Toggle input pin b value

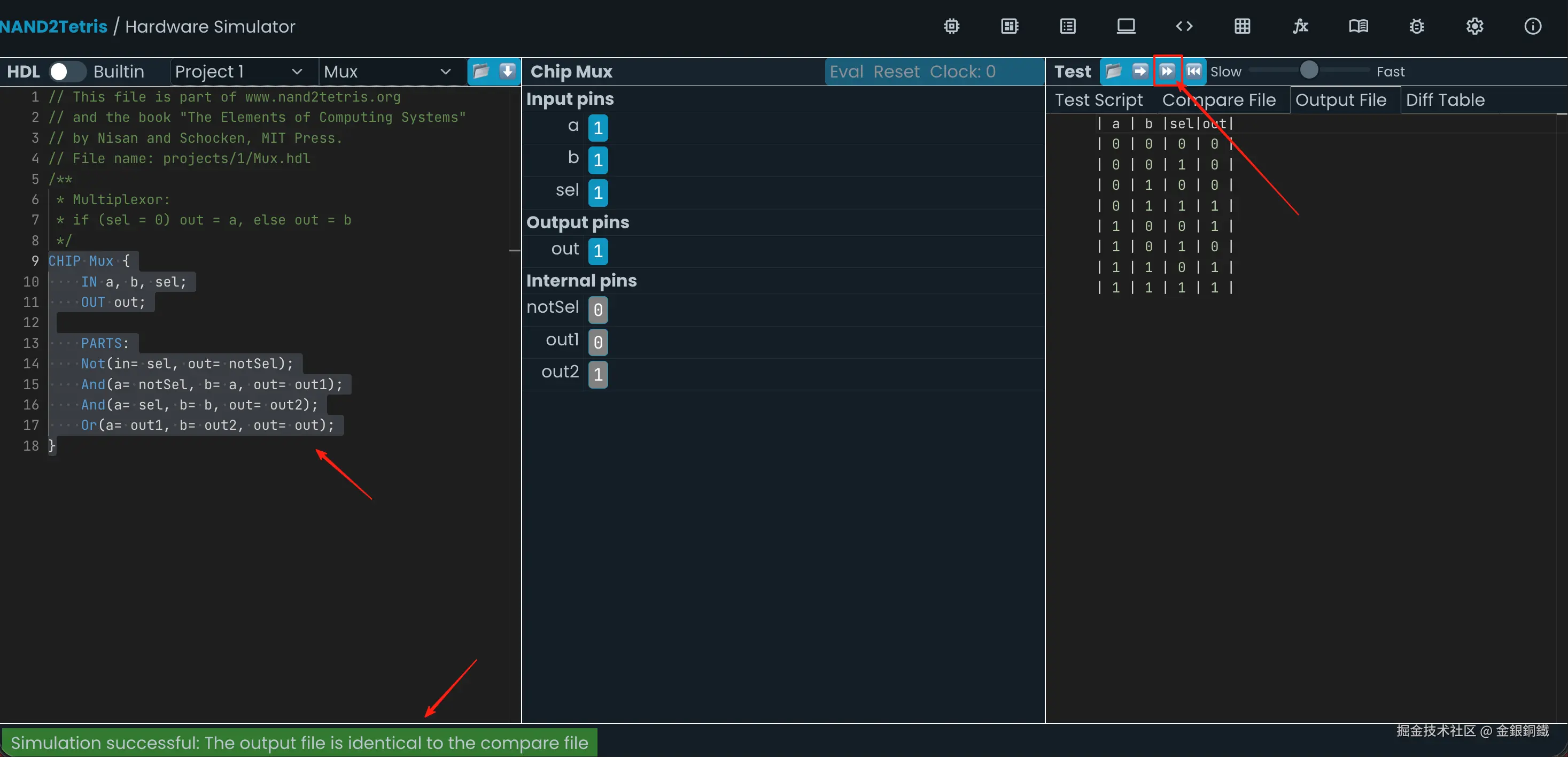[597, 160]
